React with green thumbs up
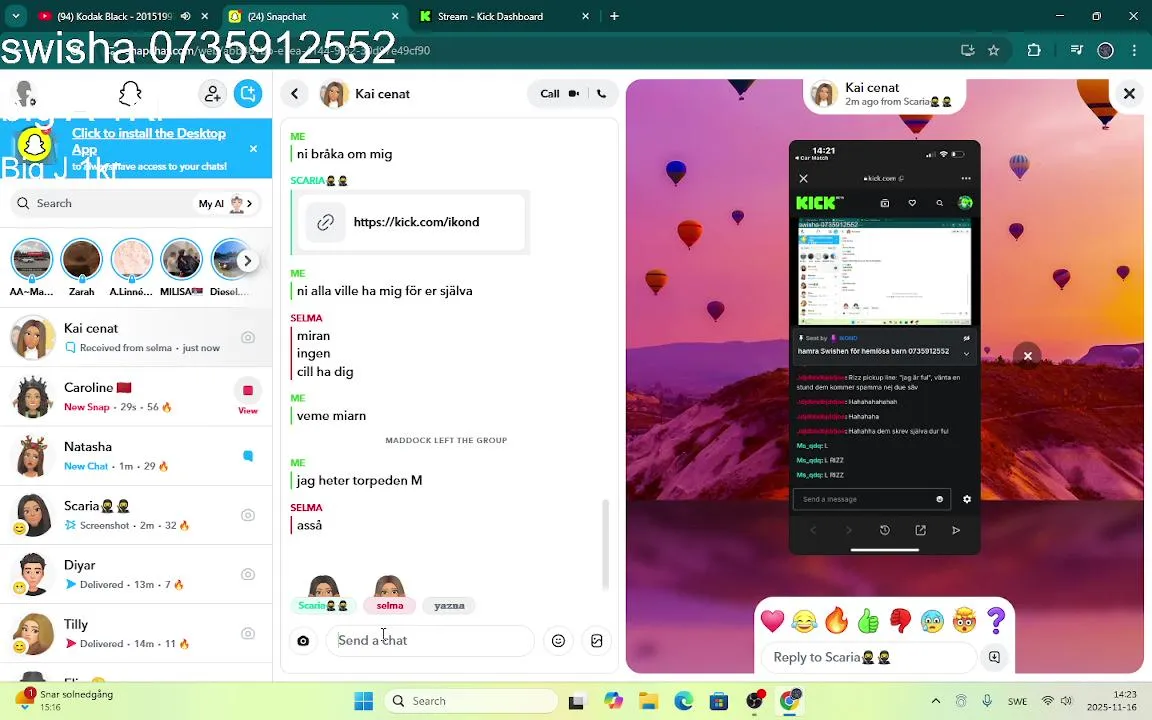The width and height of the screenshot is (1152, 720). click(x=868, y=621)
